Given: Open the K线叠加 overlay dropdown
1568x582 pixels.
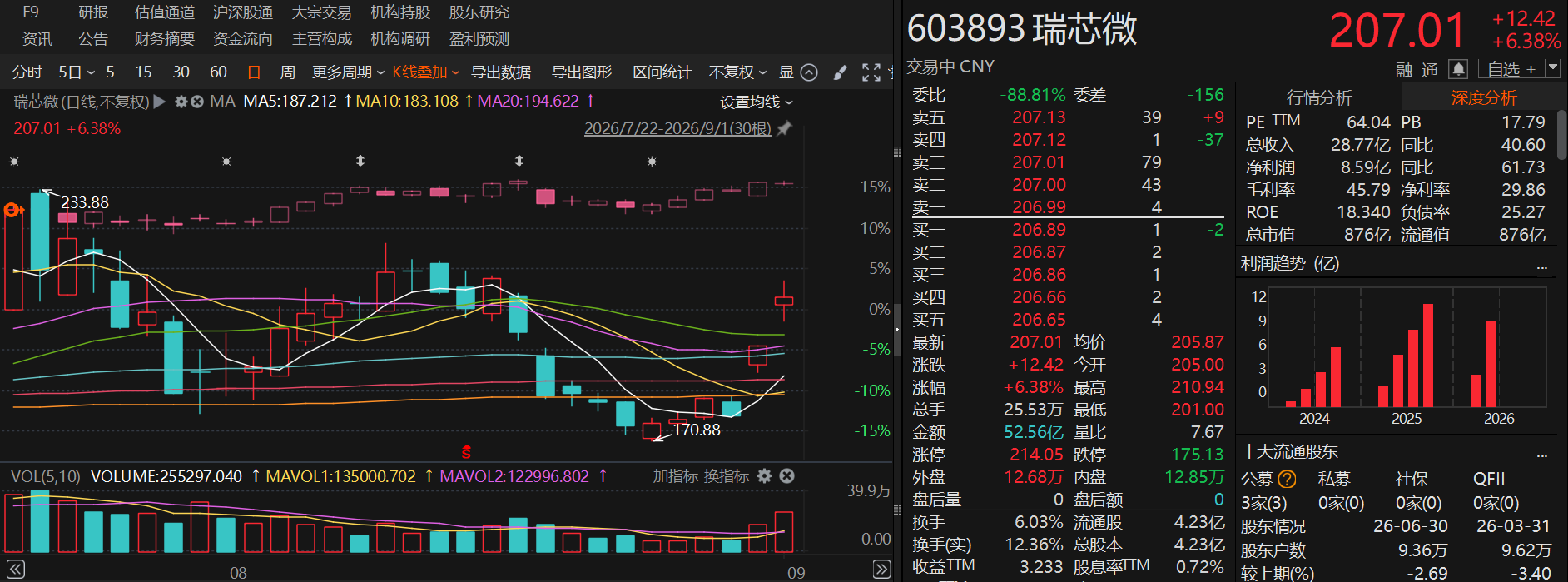Looking at the screenshot, I should point(426,72).
